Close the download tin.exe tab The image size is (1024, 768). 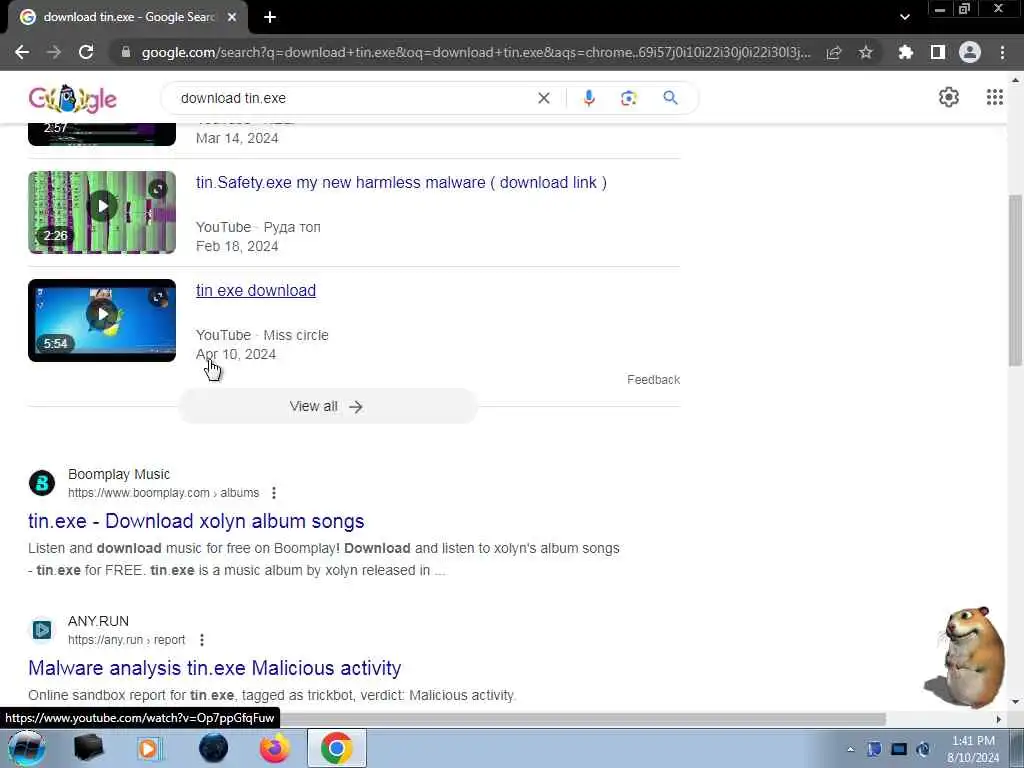(232, 17)
